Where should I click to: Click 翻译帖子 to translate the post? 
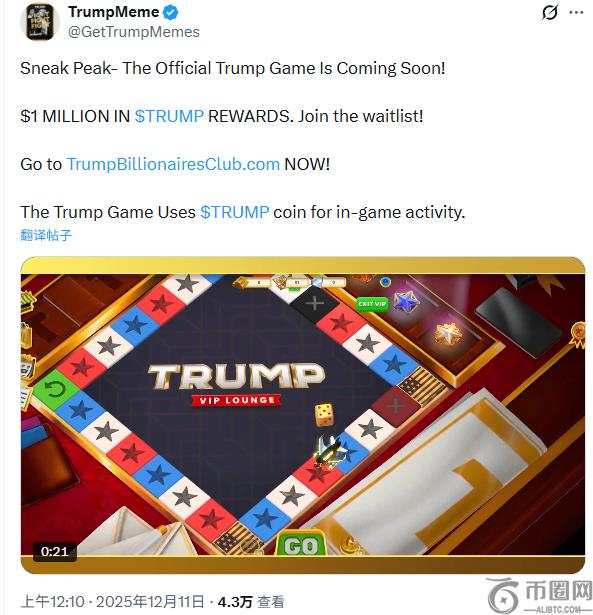(46, 235)
